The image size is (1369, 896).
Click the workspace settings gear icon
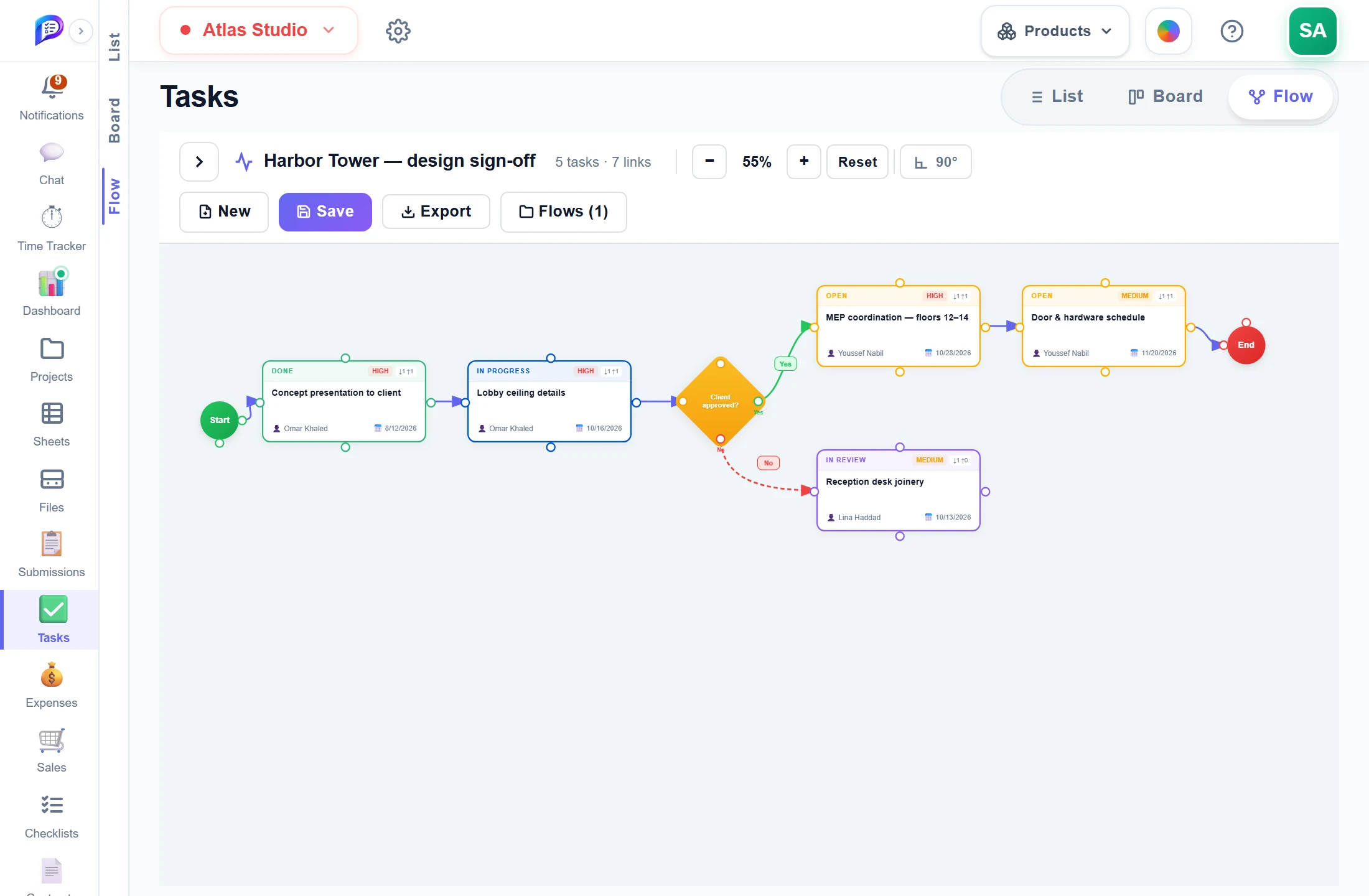(x=398, y=30)
